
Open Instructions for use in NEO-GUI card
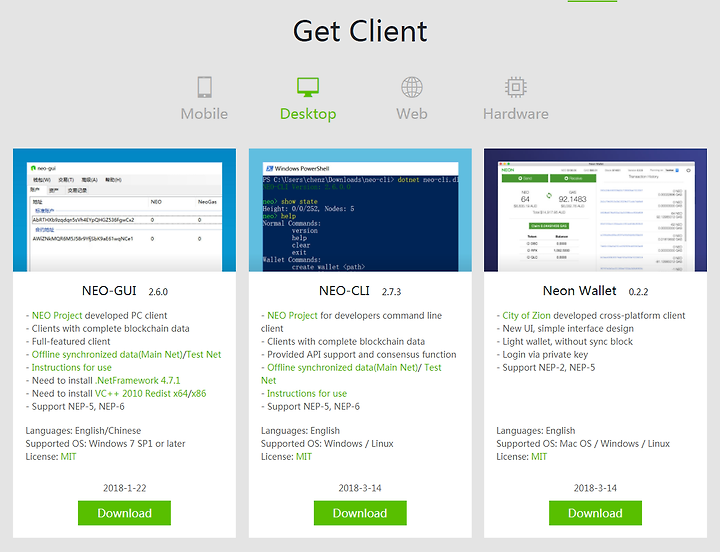(x=72, y=367)
